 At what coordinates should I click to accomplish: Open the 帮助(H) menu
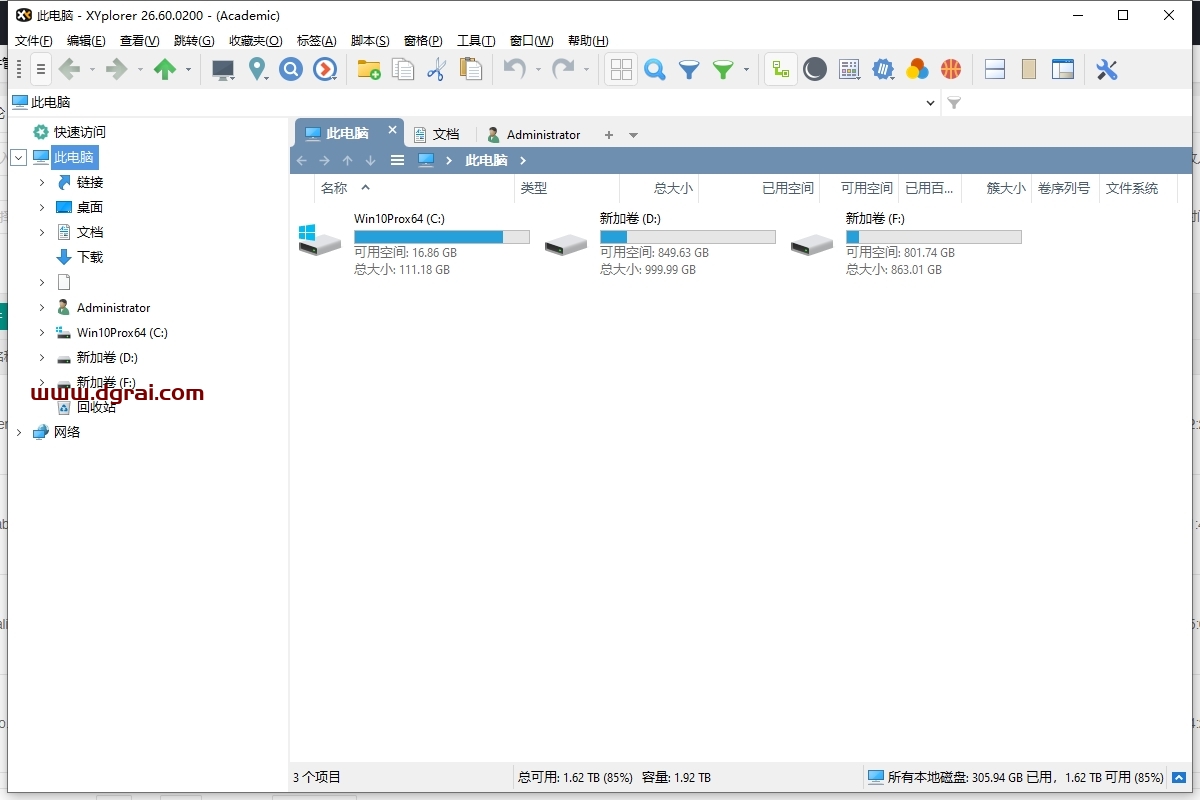click(588, 41)
